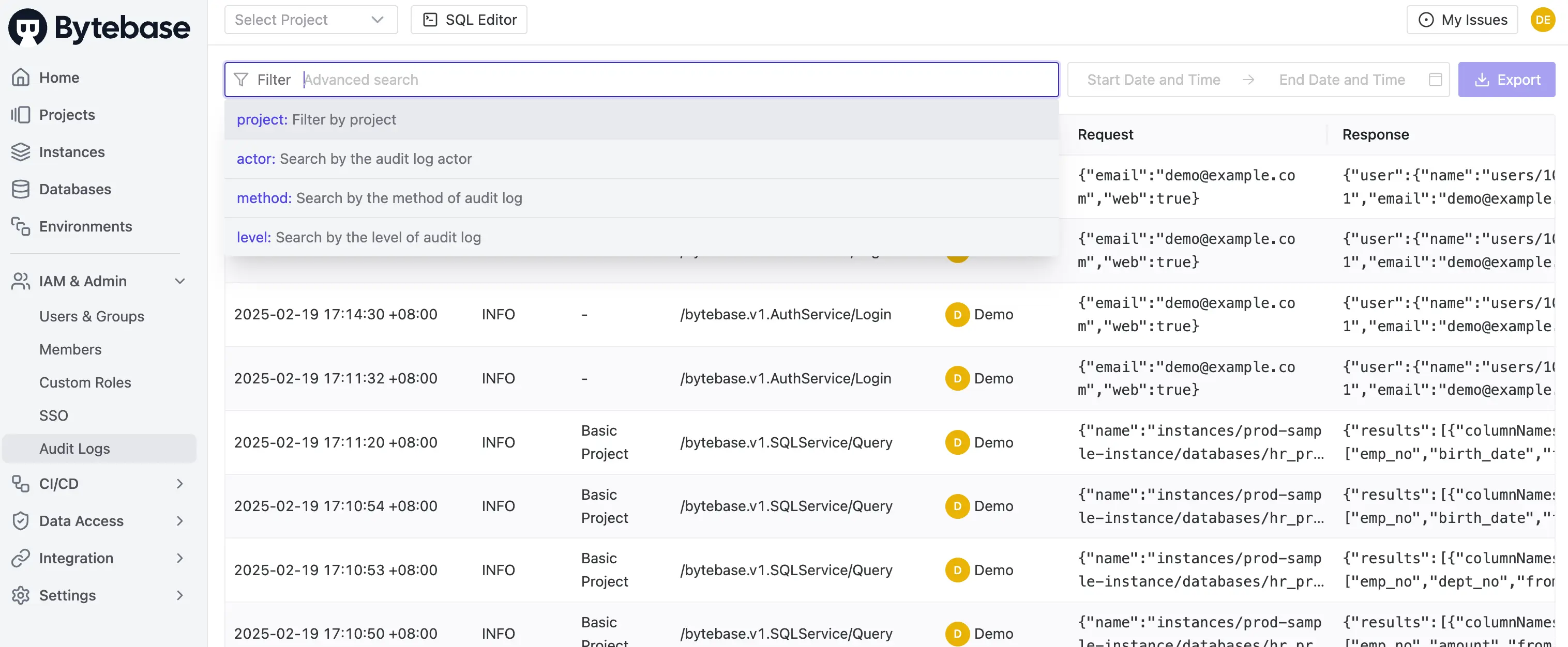1568x647 pixels.
Task: Click the filter funnel icon
Action: coord(242,79)
